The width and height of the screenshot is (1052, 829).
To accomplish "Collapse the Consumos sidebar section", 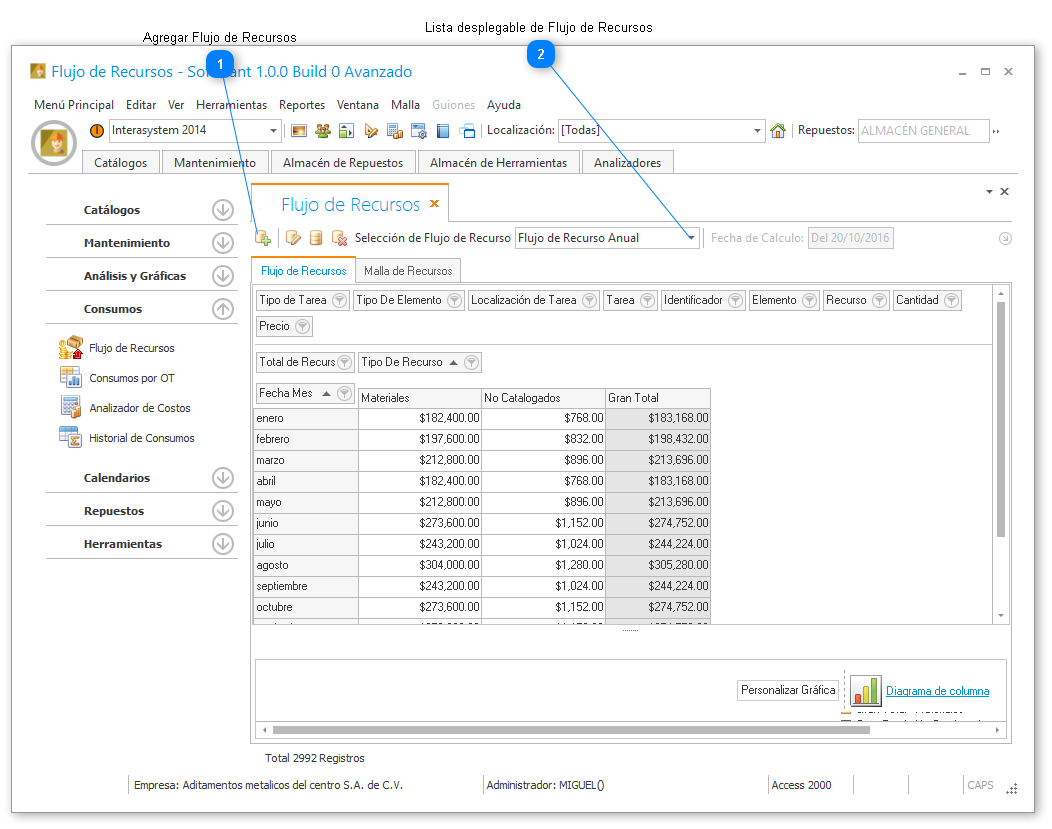I will (223, 309).
